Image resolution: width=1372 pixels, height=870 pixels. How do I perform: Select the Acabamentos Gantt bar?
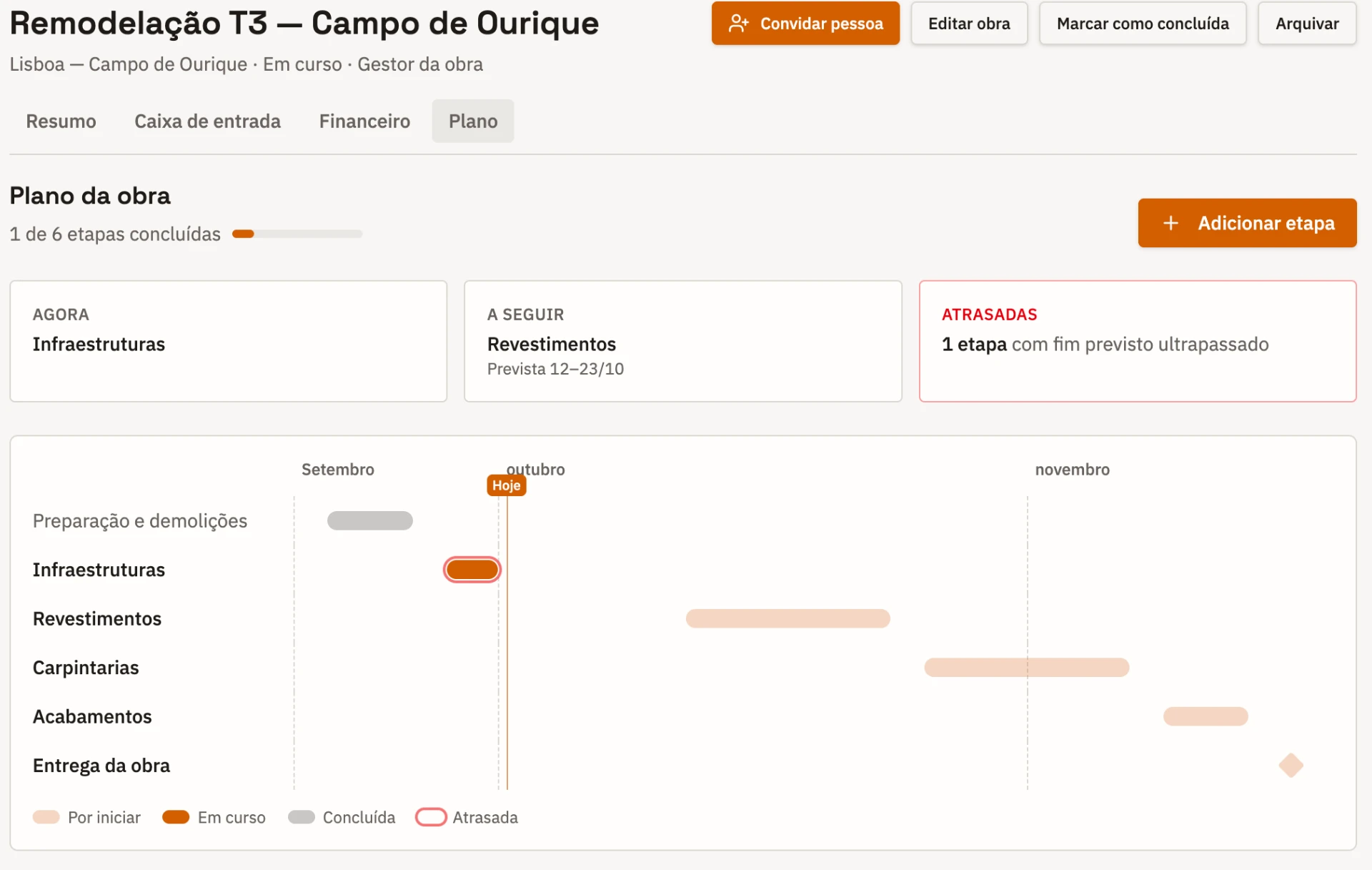pyautogui.click(x=1206, y=716)
